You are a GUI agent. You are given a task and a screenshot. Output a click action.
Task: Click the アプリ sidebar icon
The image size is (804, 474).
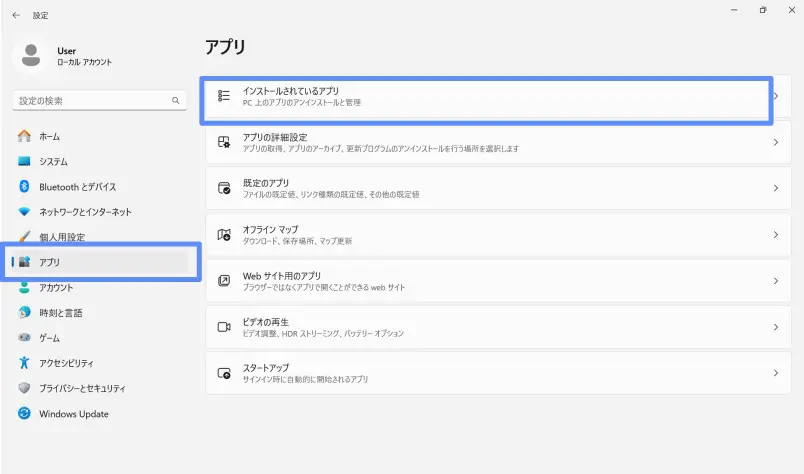click(x=24, y=262)
